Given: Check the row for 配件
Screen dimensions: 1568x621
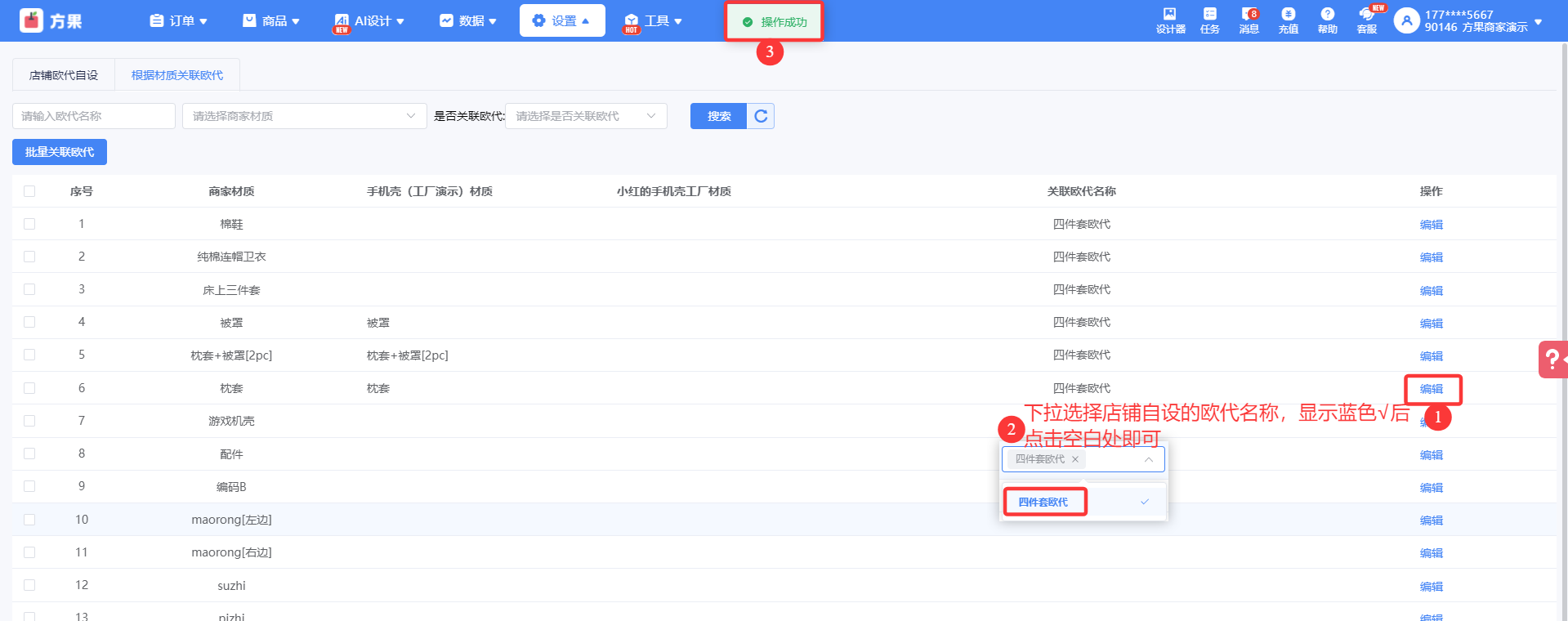Looking at the screenshot, I should (x=29, y=453).
